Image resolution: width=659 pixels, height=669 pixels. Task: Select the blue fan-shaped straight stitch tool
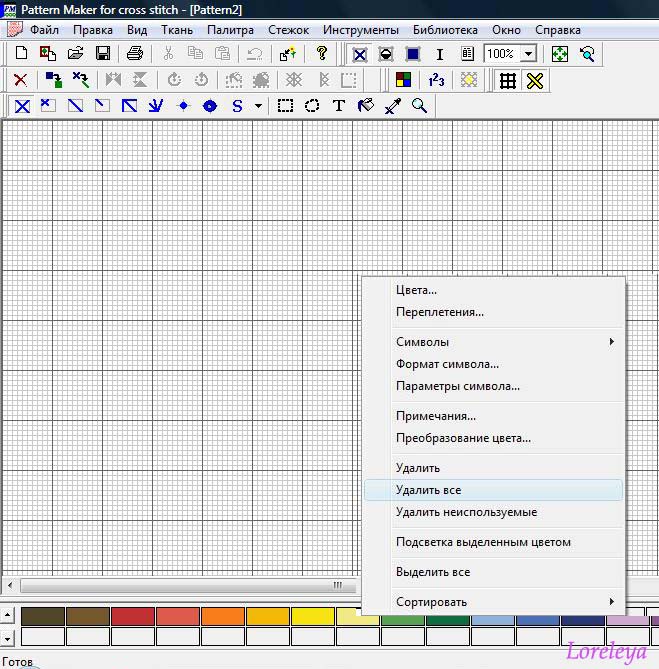click(x=156, y=105)
